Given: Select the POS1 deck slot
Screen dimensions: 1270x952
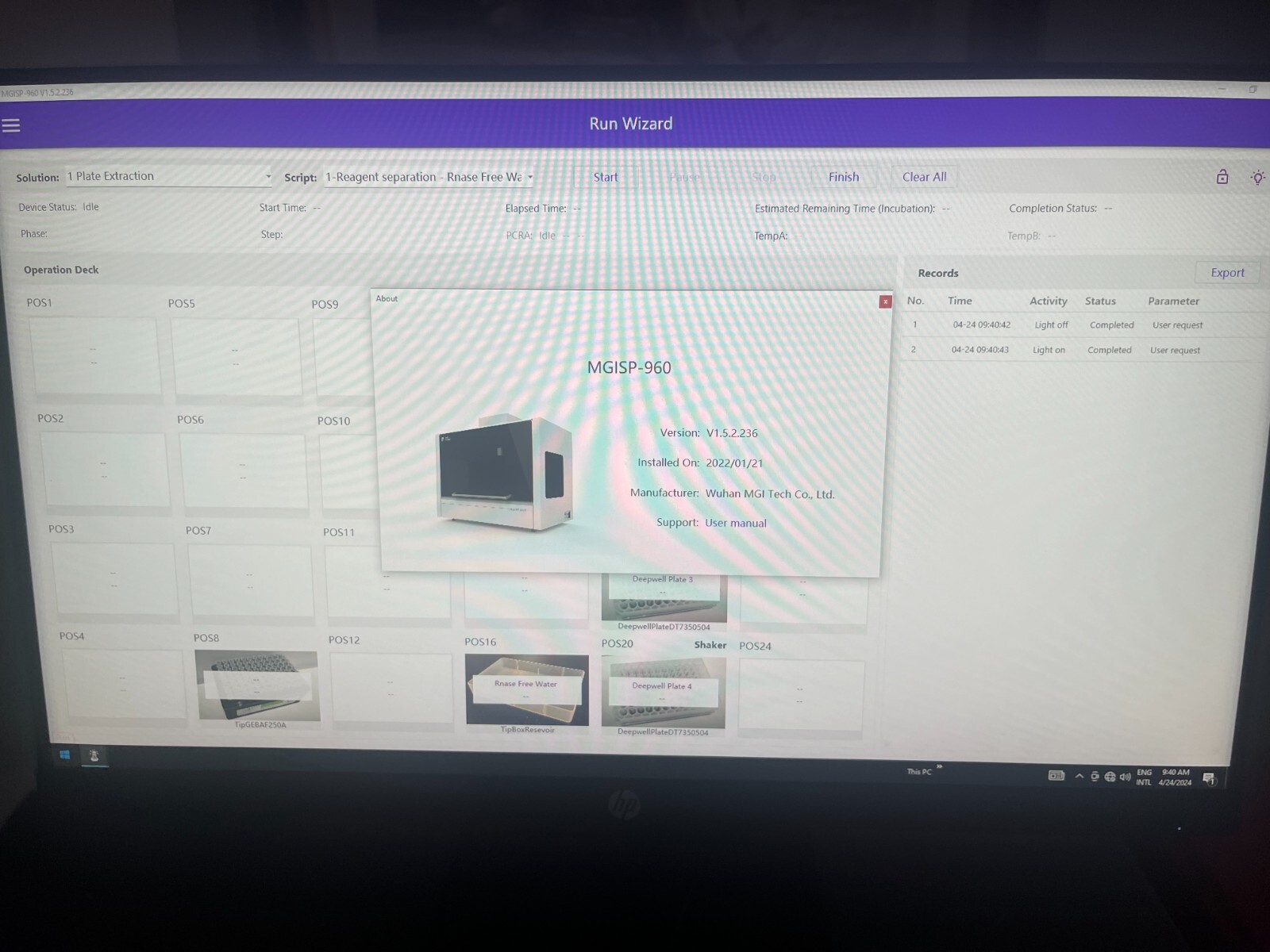Looking at the screenshot, I should [x=94, y=355].
